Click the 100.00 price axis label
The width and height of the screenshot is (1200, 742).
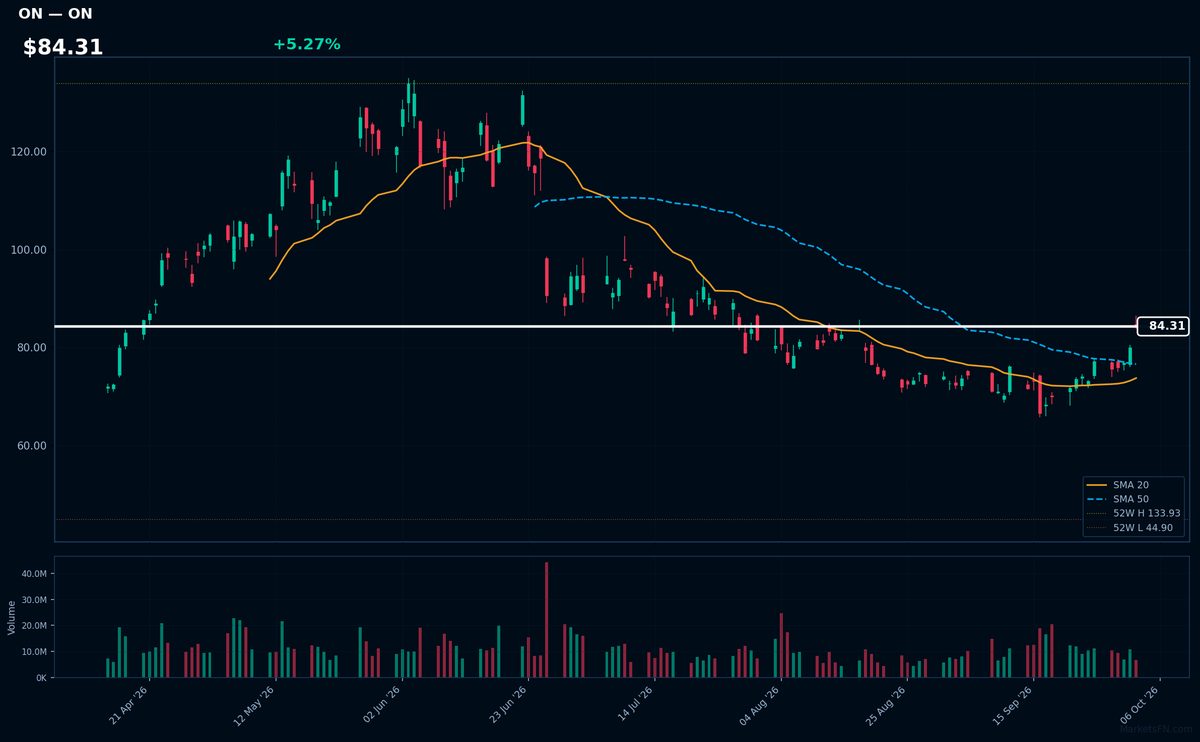(29, 250)
